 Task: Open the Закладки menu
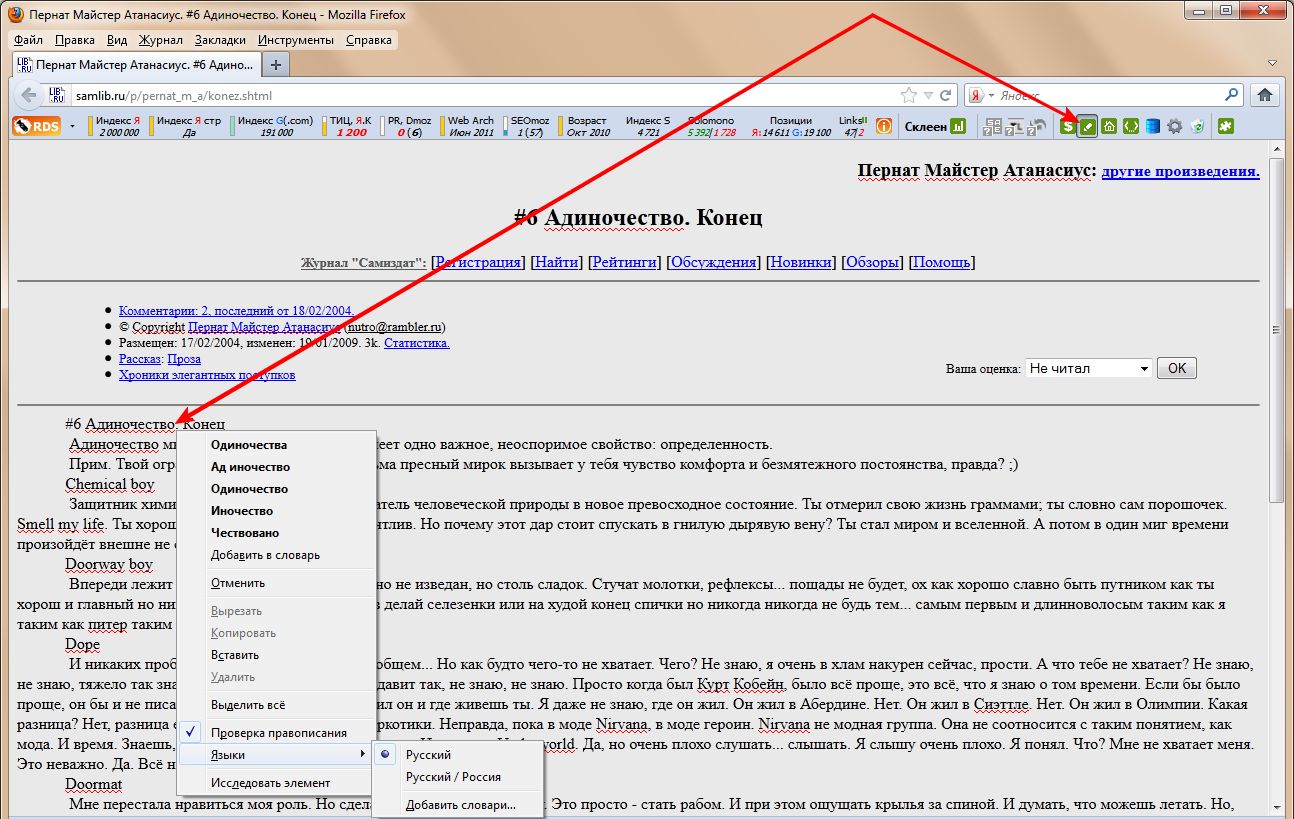[x=220, y=40]
